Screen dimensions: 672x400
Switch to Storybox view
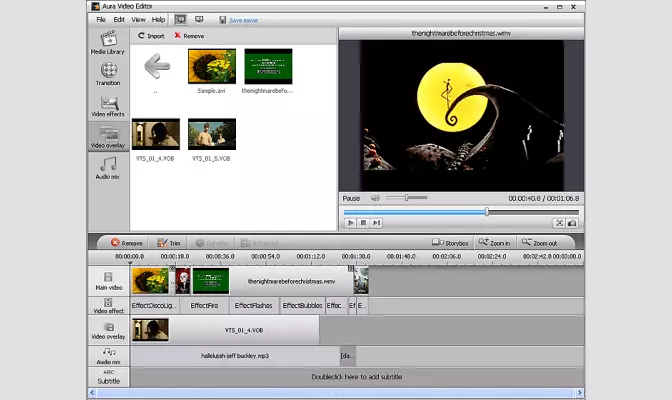pos(450,243)
